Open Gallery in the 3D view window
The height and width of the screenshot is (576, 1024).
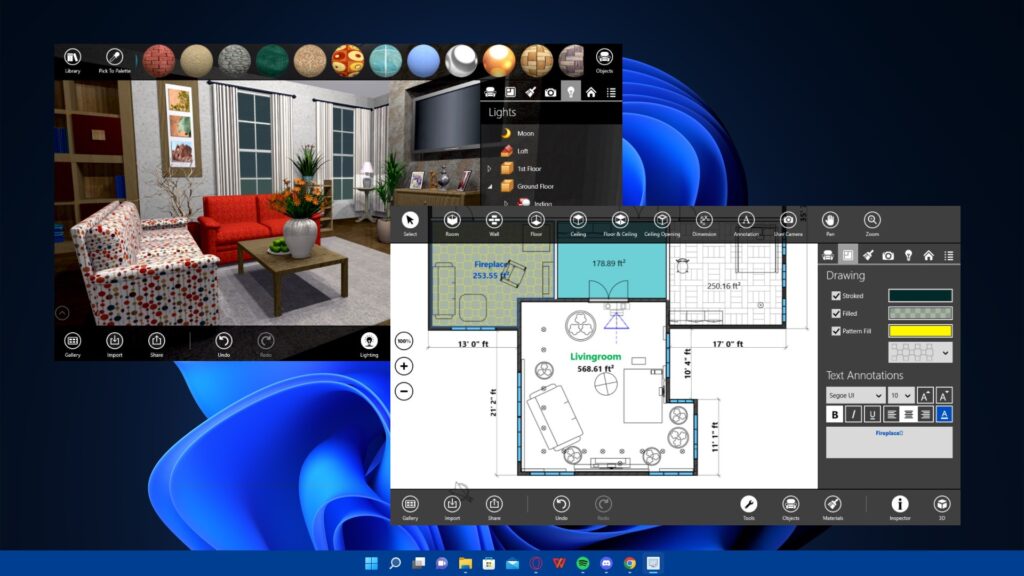point(72,344)
